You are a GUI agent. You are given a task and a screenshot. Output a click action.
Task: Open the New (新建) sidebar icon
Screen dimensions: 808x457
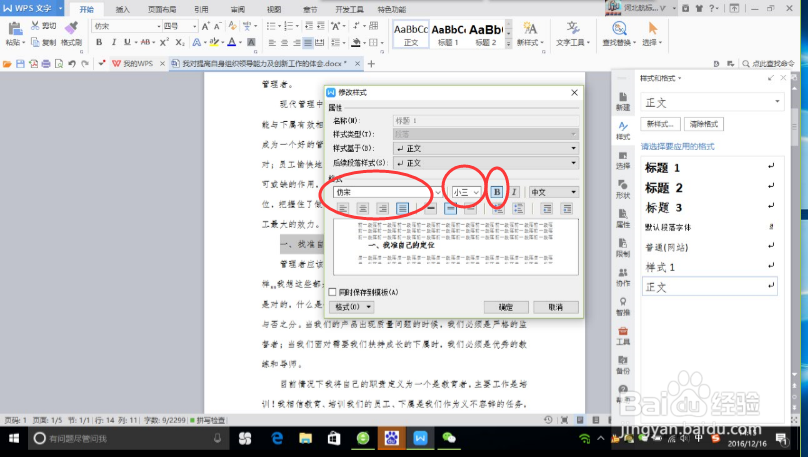pos(623,102)
